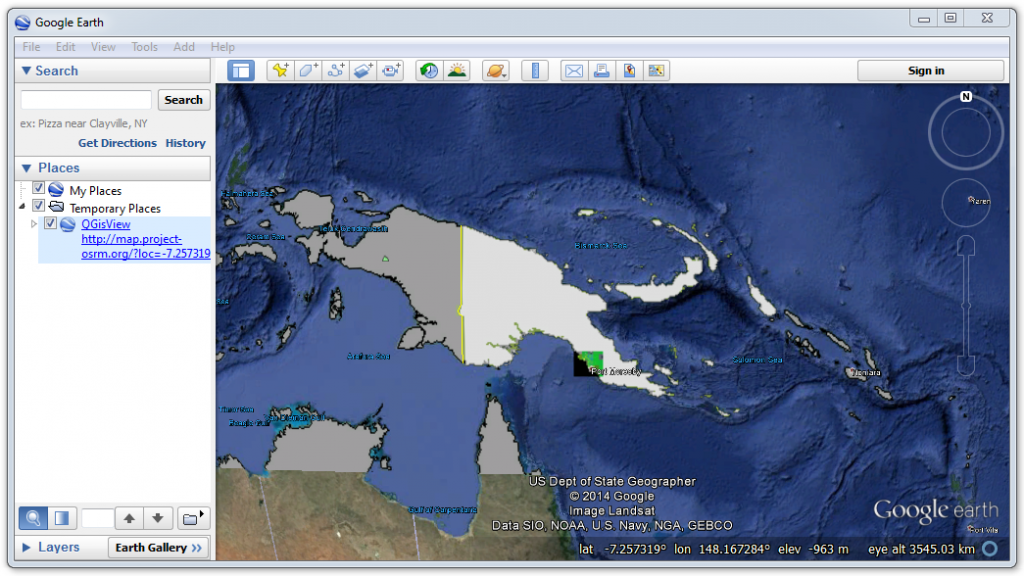This screenshot has width=1024, height=576.
Task: Select the My Places tree item label
Action: 95,191
